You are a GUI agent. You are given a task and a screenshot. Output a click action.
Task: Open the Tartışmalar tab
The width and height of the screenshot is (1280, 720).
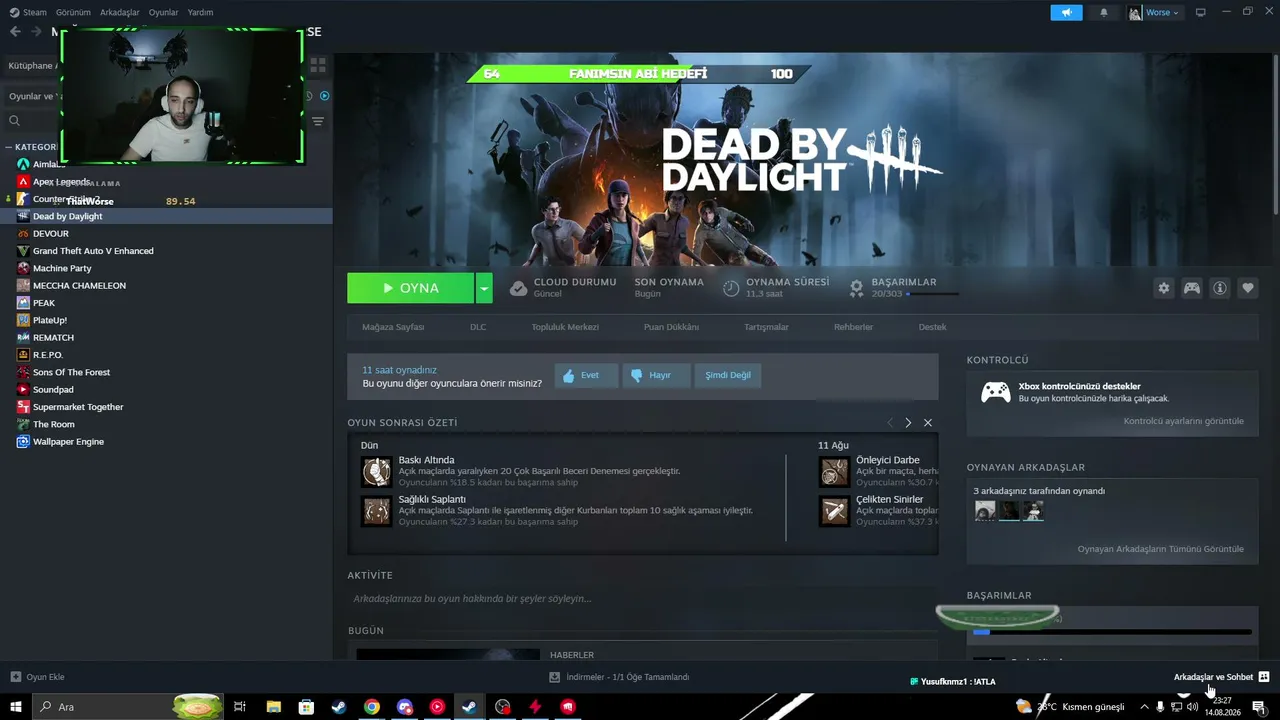click(x=766, y=327)
